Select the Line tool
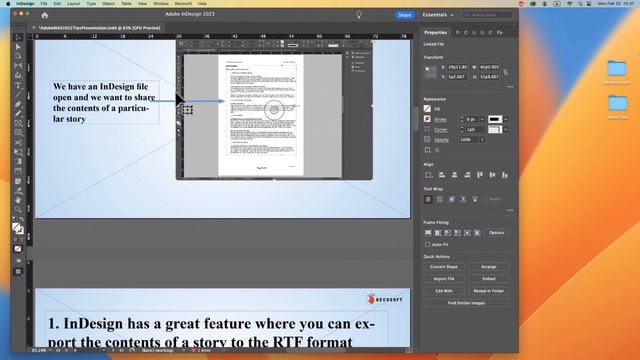The width and height of the screenshot is (640, 360). tap(18, 95)
